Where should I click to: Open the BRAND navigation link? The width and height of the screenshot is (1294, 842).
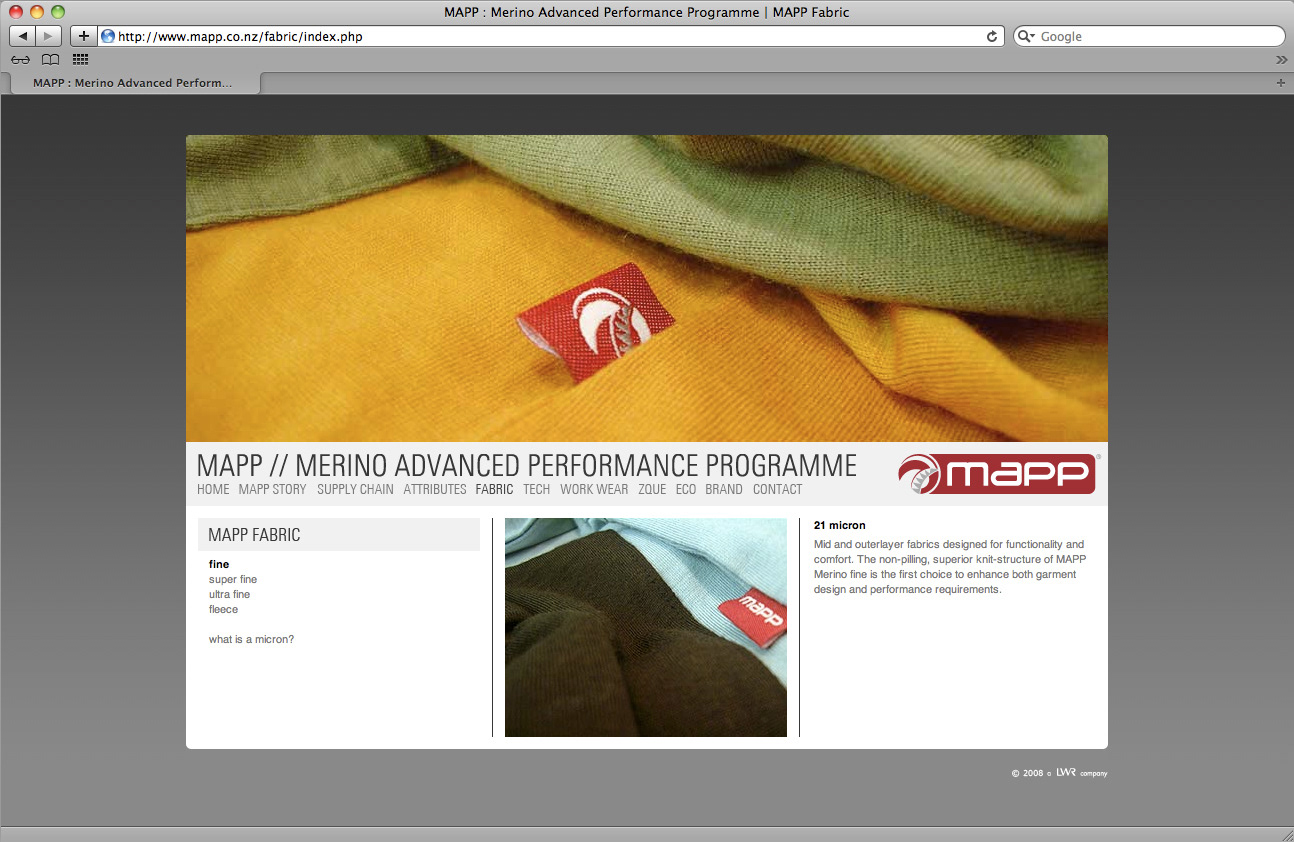click(724, 489)
